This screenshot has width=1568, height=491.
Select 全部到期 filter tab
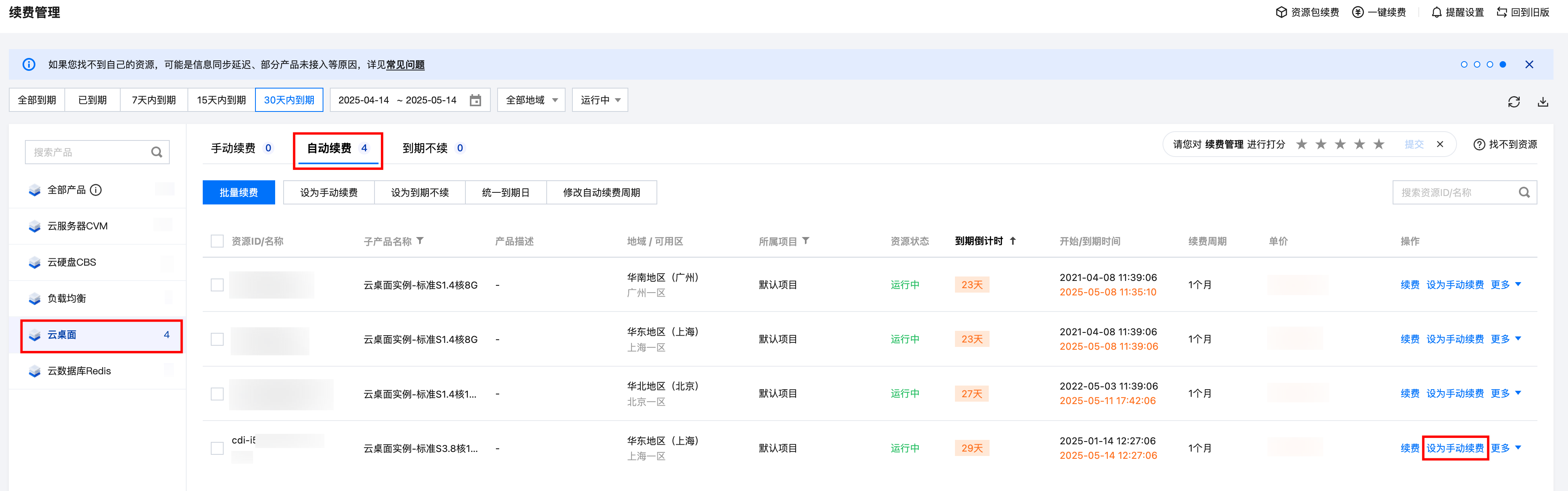[37, 100]
